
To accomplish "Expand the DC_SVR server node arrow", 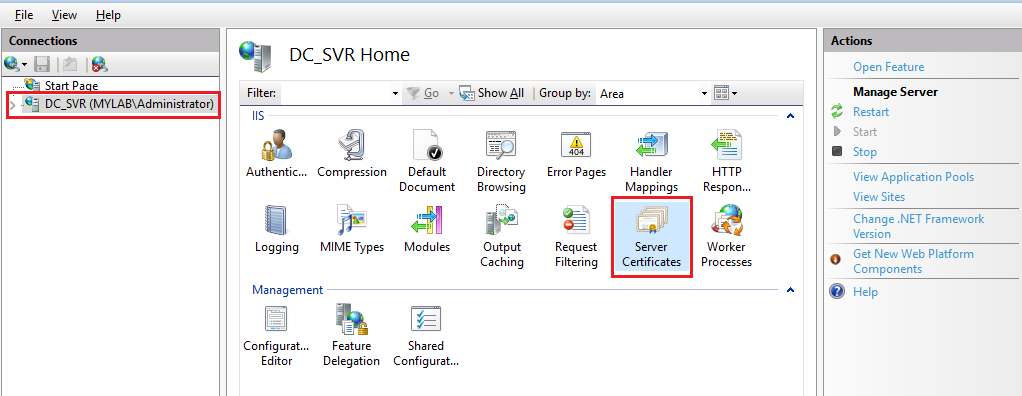I will pos(13,104).
